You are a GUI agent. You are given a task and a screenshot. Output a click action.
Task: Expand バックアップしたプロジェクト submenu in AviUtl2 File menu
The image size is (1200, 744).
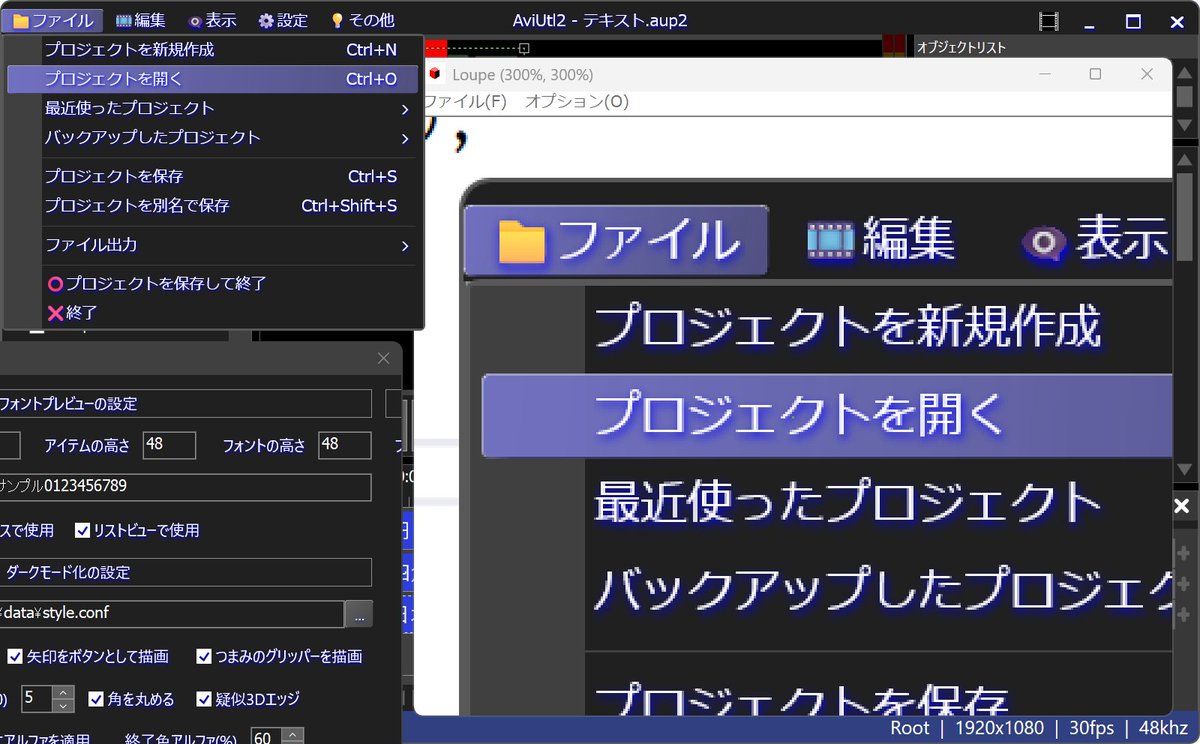coord(213,137)
